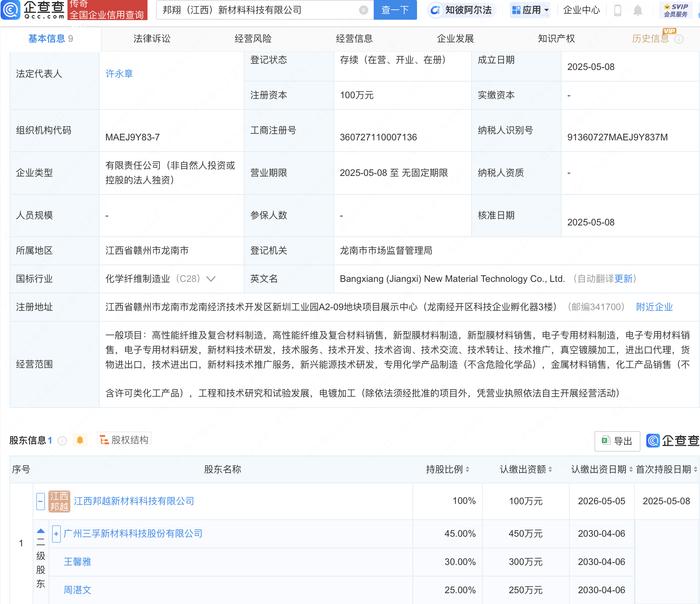Expand the 广州三孚新材料 shareholder row
Image resolution: width=700 pixels, height=604 pixels.
[x=56, y=533]
